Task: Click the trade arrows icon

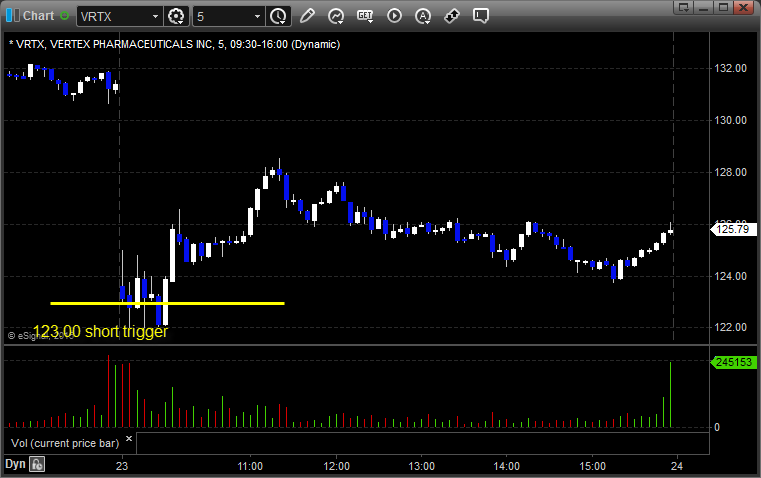Action: 452,16
